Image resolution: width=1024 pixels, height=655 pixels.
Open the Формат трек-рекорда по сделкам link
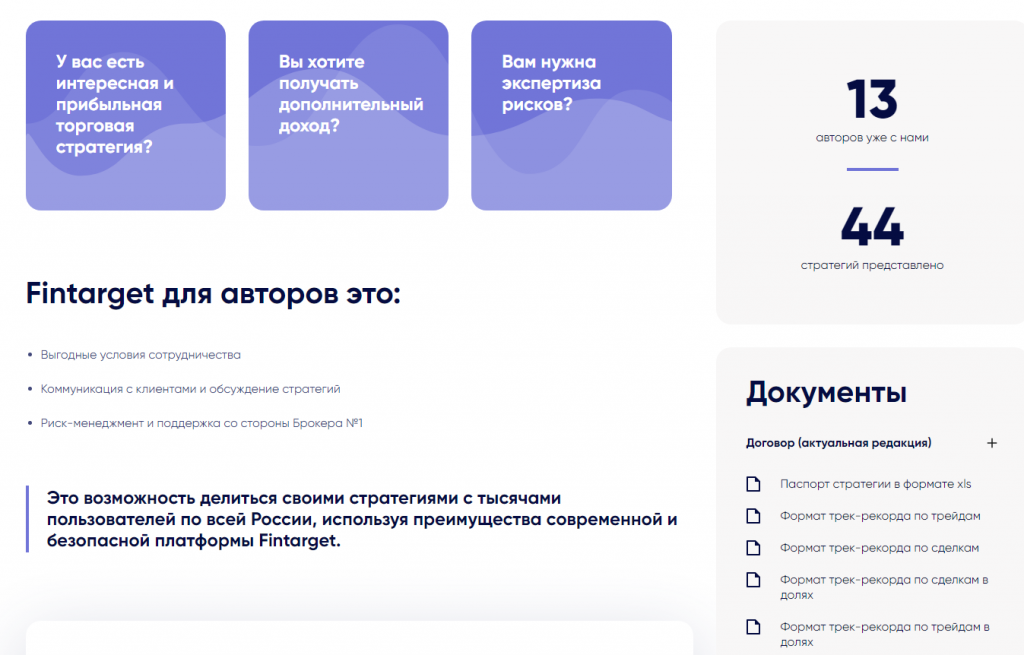pyautogui.click(x=879, y=548)
